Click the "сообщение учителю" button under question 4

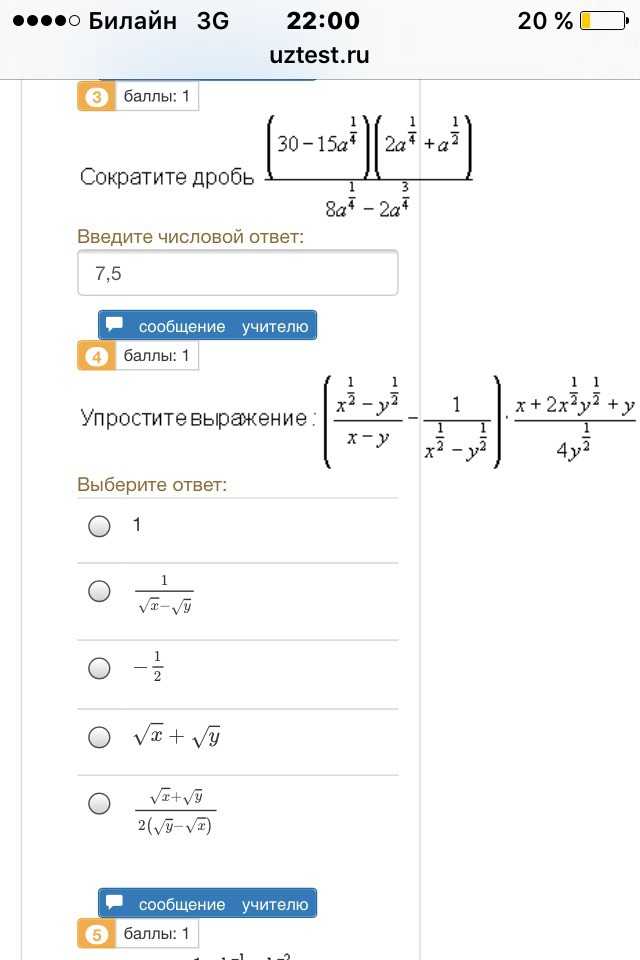(x=208, y=904)
